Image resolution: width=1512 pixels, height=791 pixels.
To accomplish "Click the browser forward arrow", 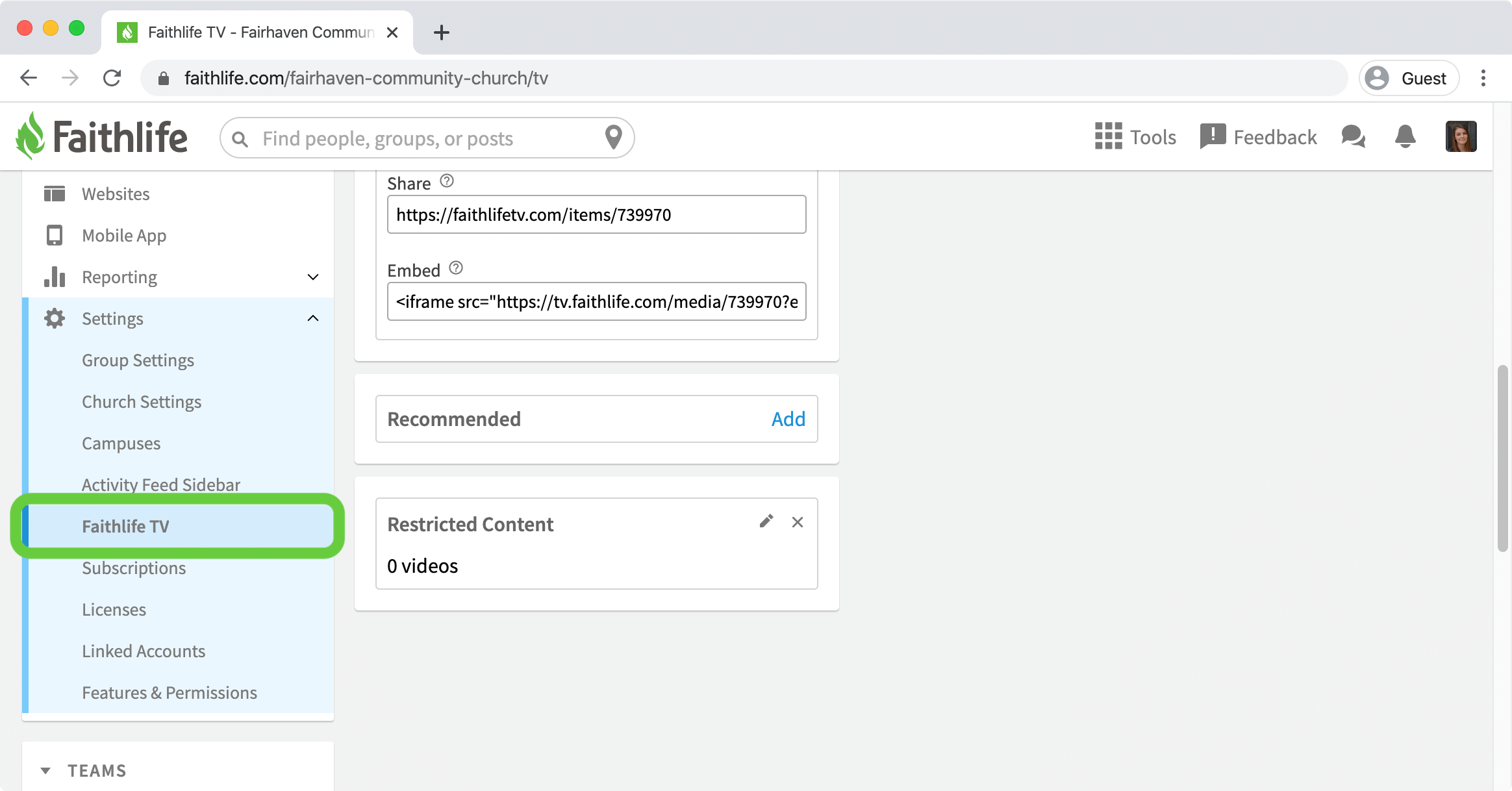I will point(70,78).
